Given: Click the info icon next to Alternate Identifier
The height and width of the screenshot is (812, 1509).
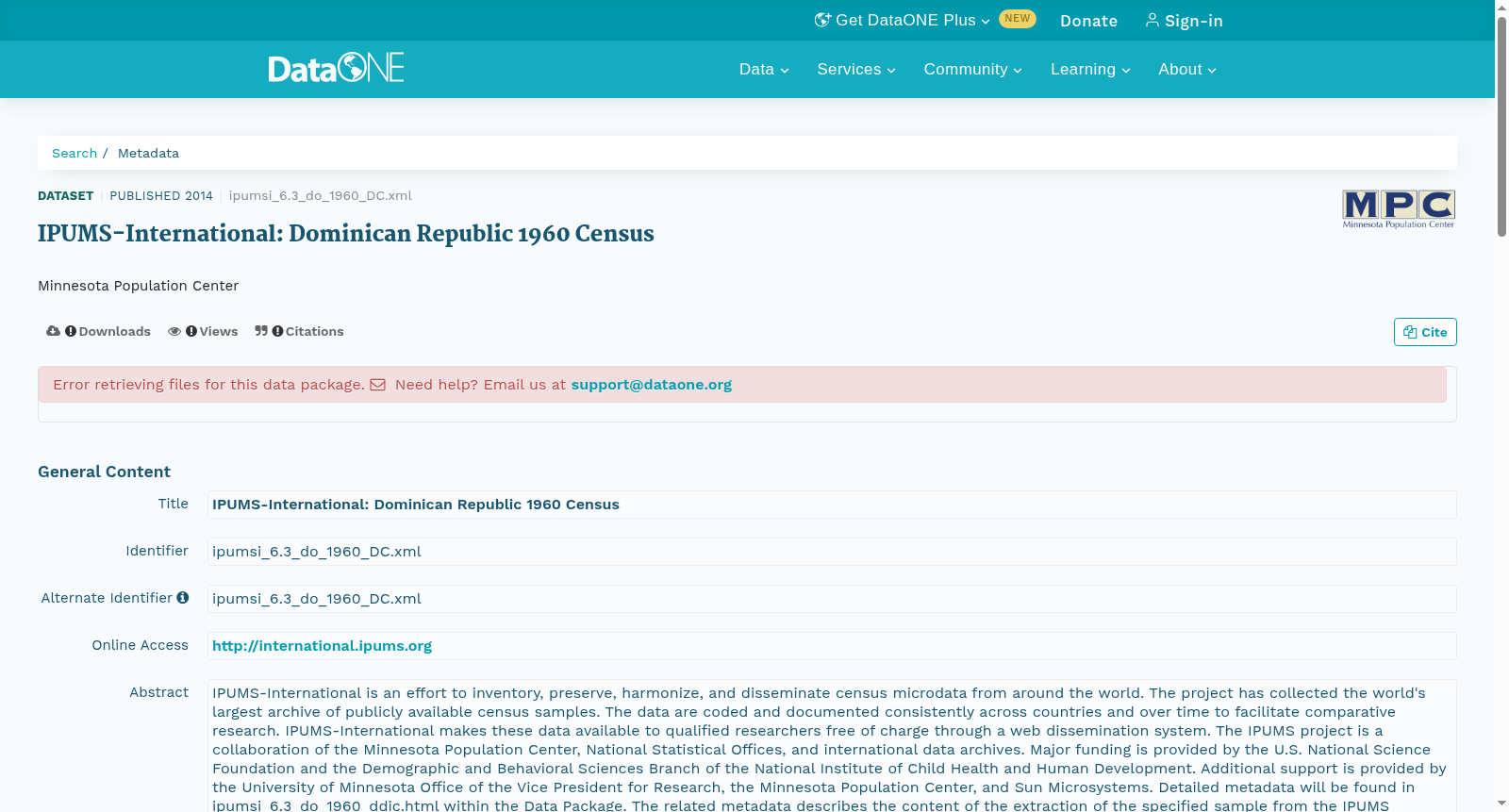Looking at the screenshot, I should click(x=183, y=597).
